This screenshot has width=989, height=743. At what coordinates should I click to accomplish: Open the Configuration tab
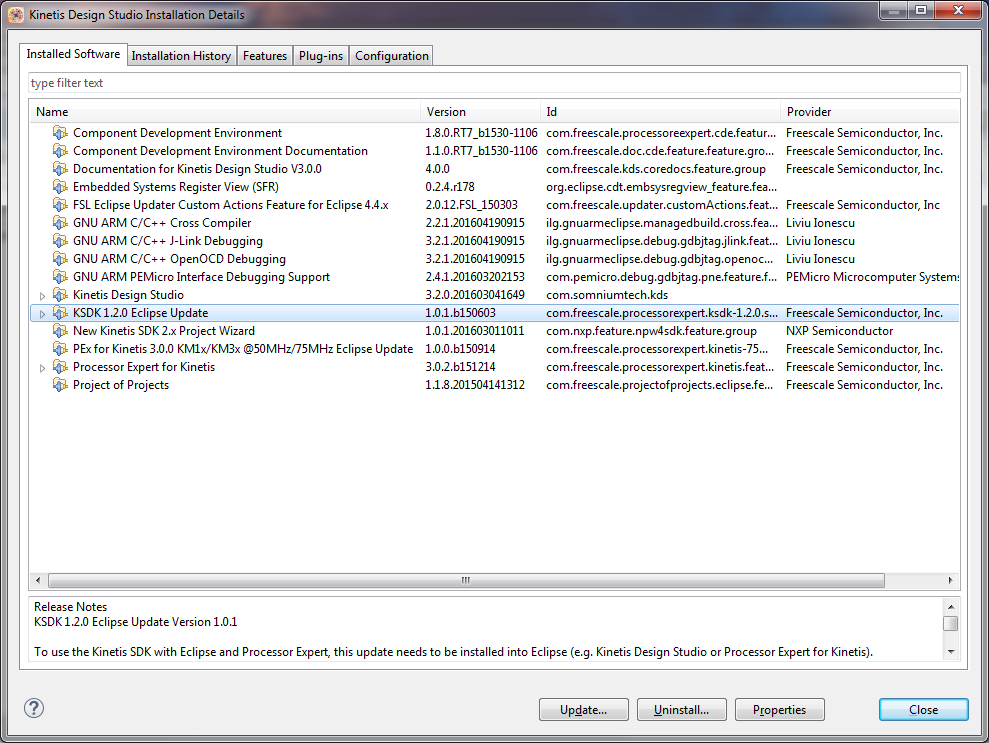tap(392, 56)
